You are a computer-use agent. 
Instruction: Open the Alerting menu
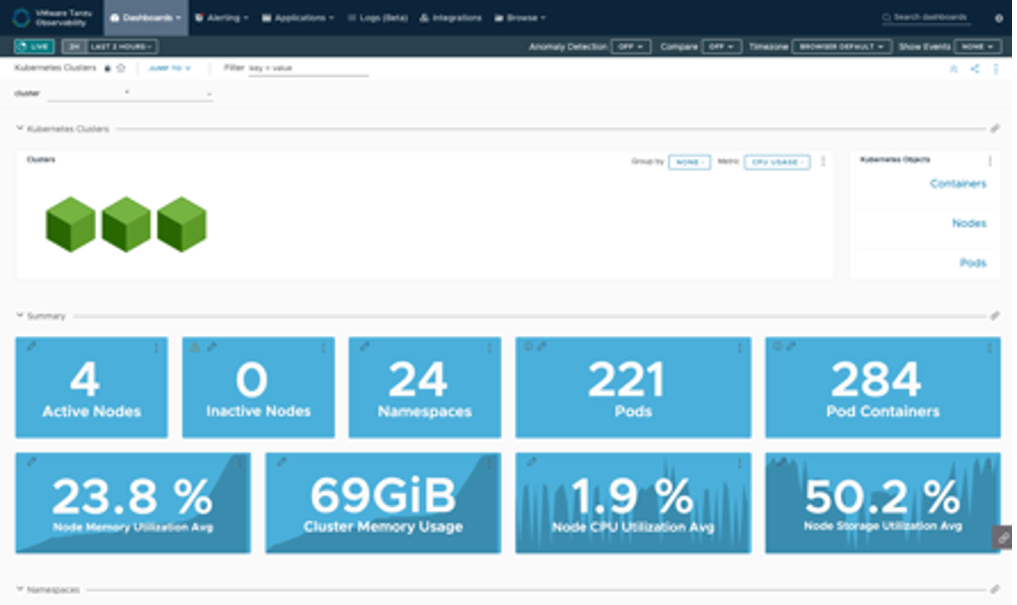pos(221,18)
